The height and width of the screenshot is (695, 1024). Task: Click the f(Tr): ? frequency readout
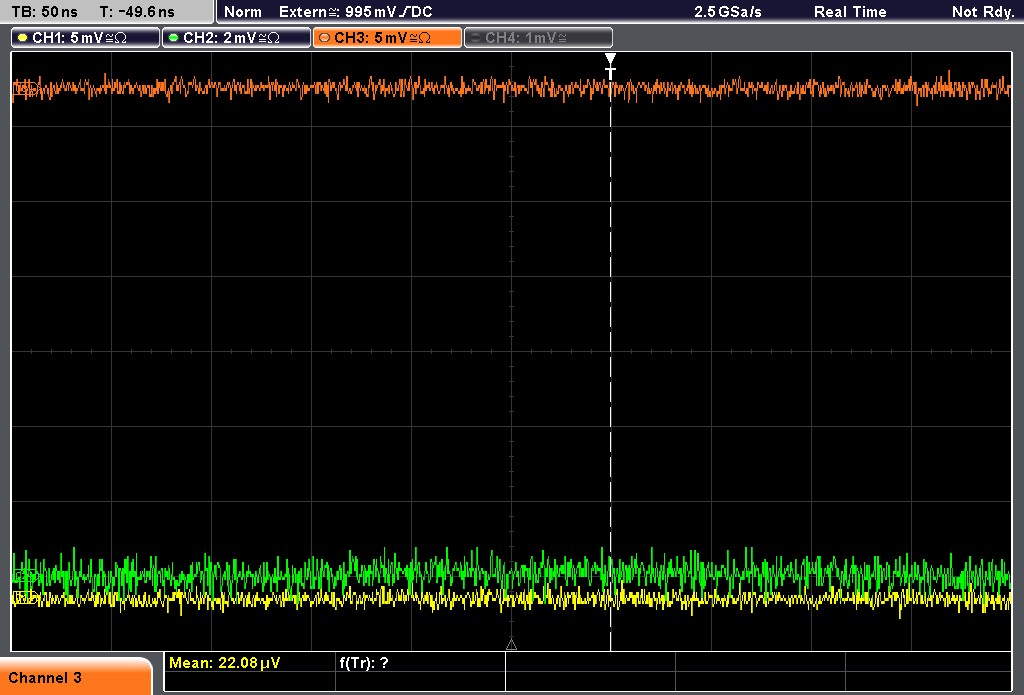364,663
